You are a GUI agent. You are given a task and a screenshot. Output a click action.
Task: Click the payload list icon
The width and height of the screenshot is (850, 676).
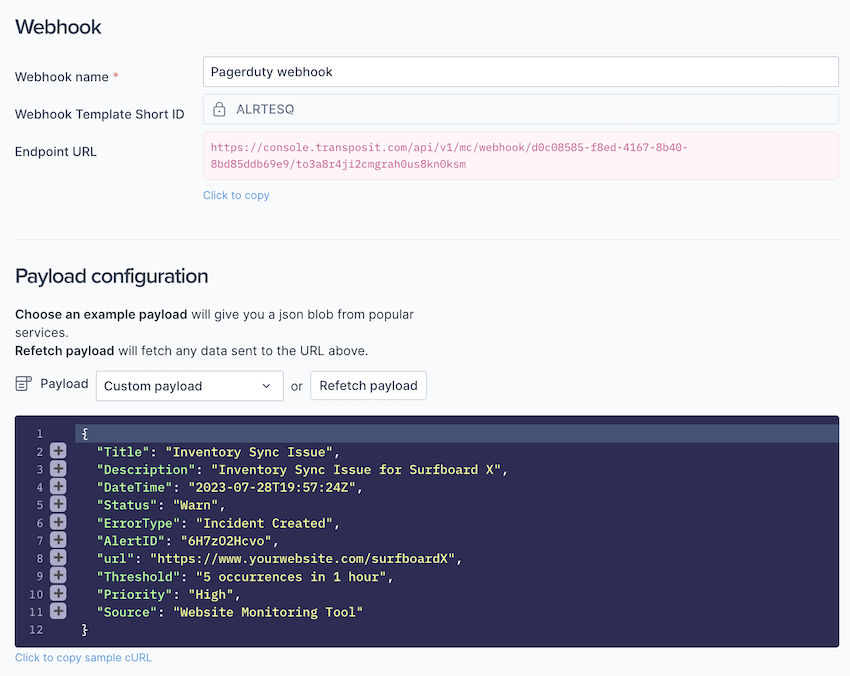click(24, 385)
